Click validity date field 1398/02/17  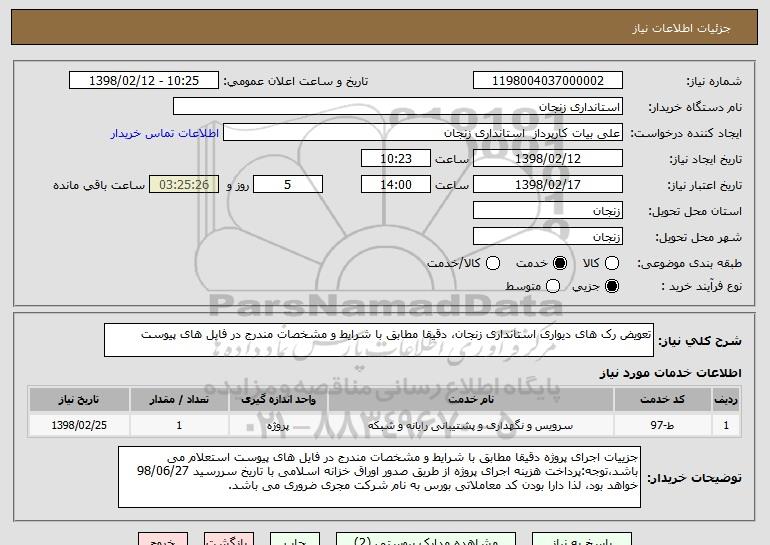(x=548, y=185)
